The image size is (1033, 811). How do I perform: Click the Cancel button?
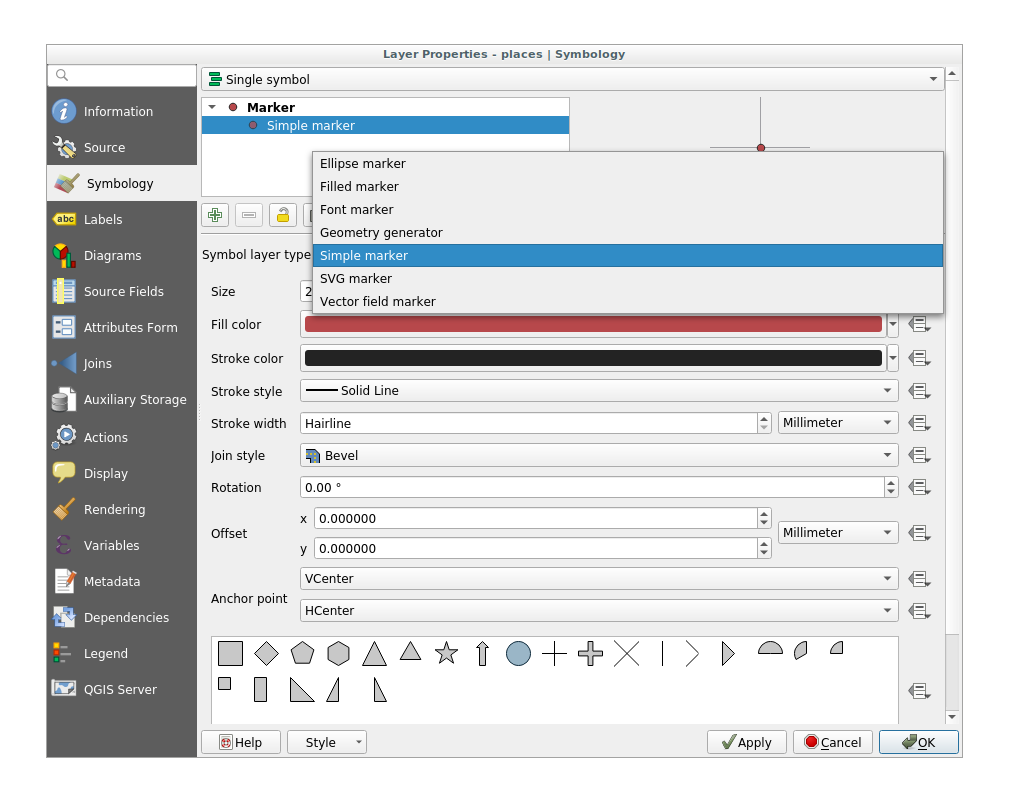[x=832, y=742]
